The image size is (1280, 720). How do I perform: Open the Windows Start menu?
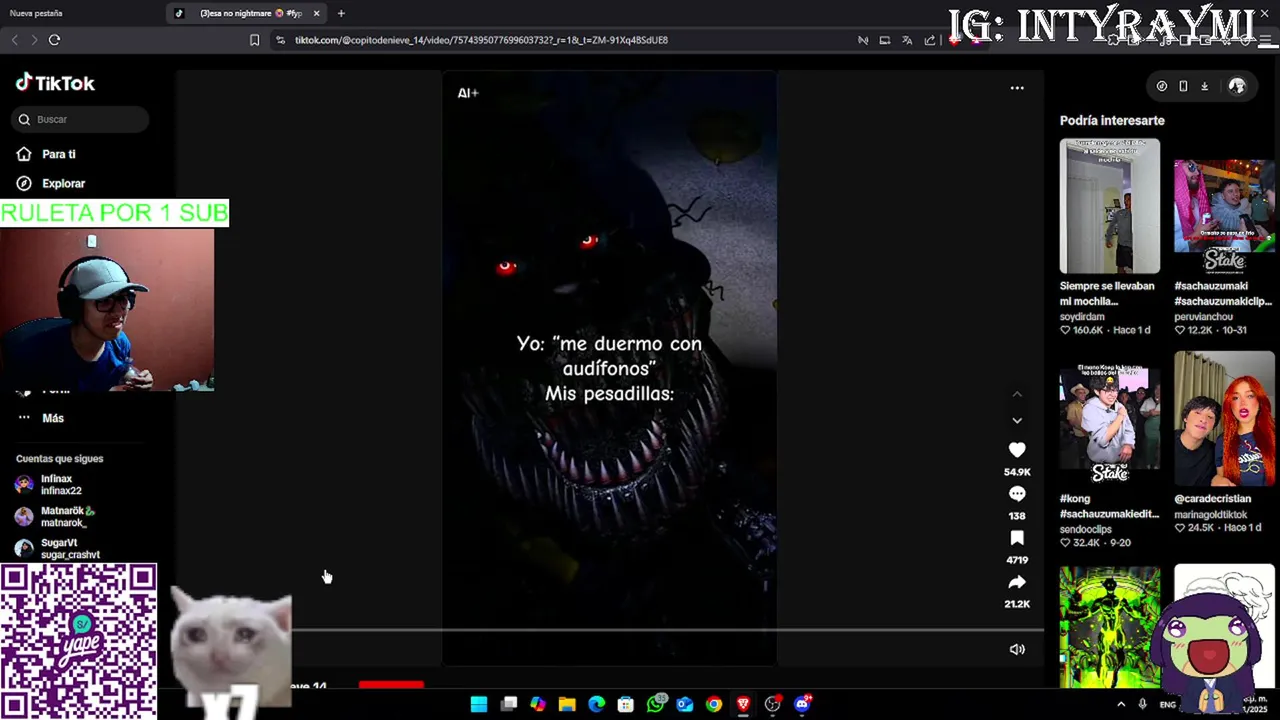479,704
